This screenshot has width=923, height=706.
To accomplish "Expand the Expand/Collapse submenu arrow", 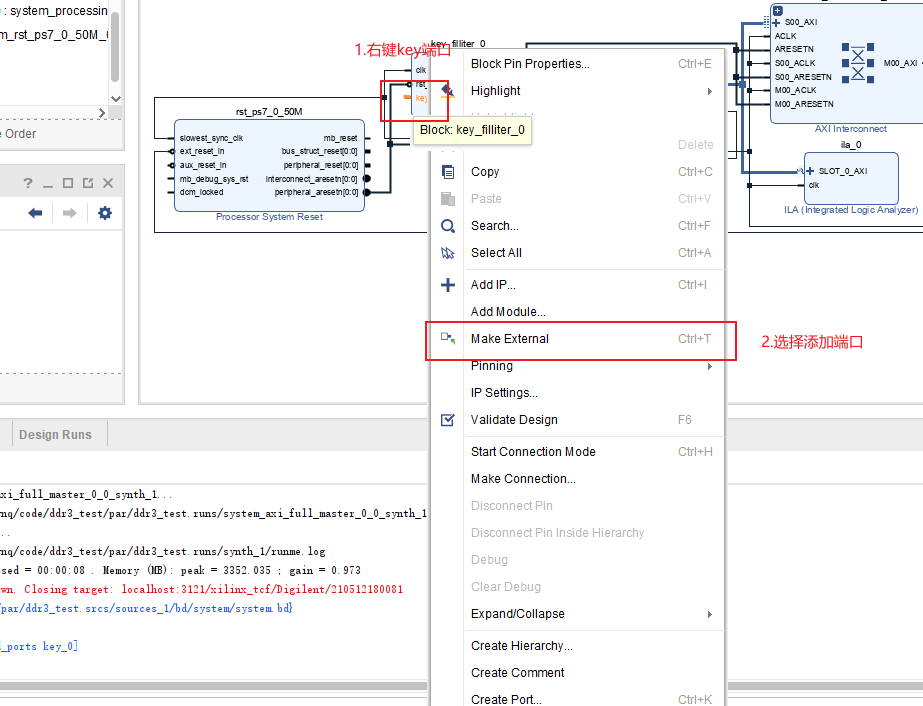I will click(x=710, y=614).
